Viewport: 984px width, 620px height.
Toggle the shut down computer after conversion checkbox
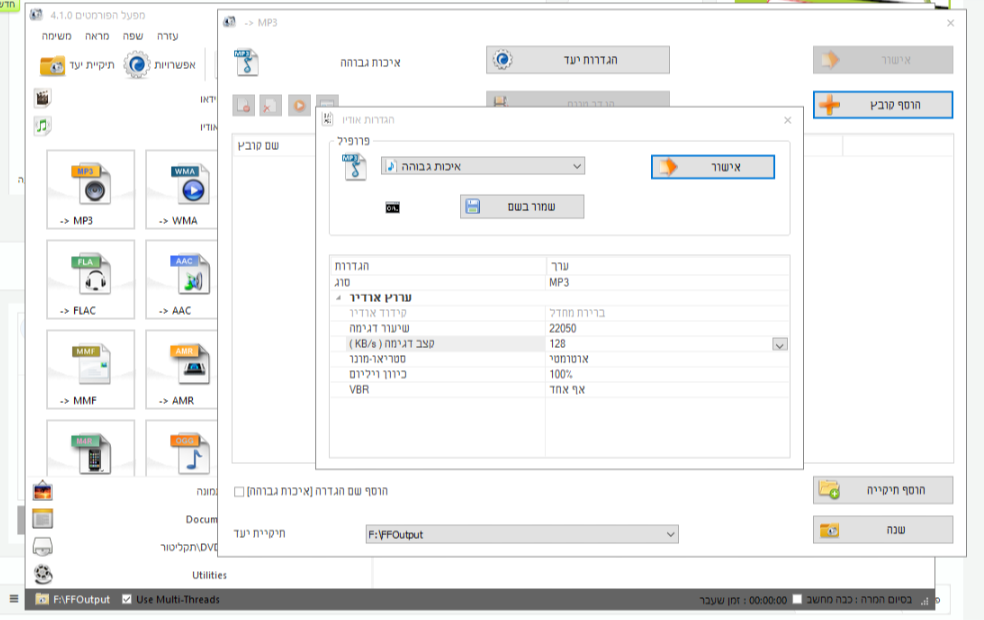[797, 599]
